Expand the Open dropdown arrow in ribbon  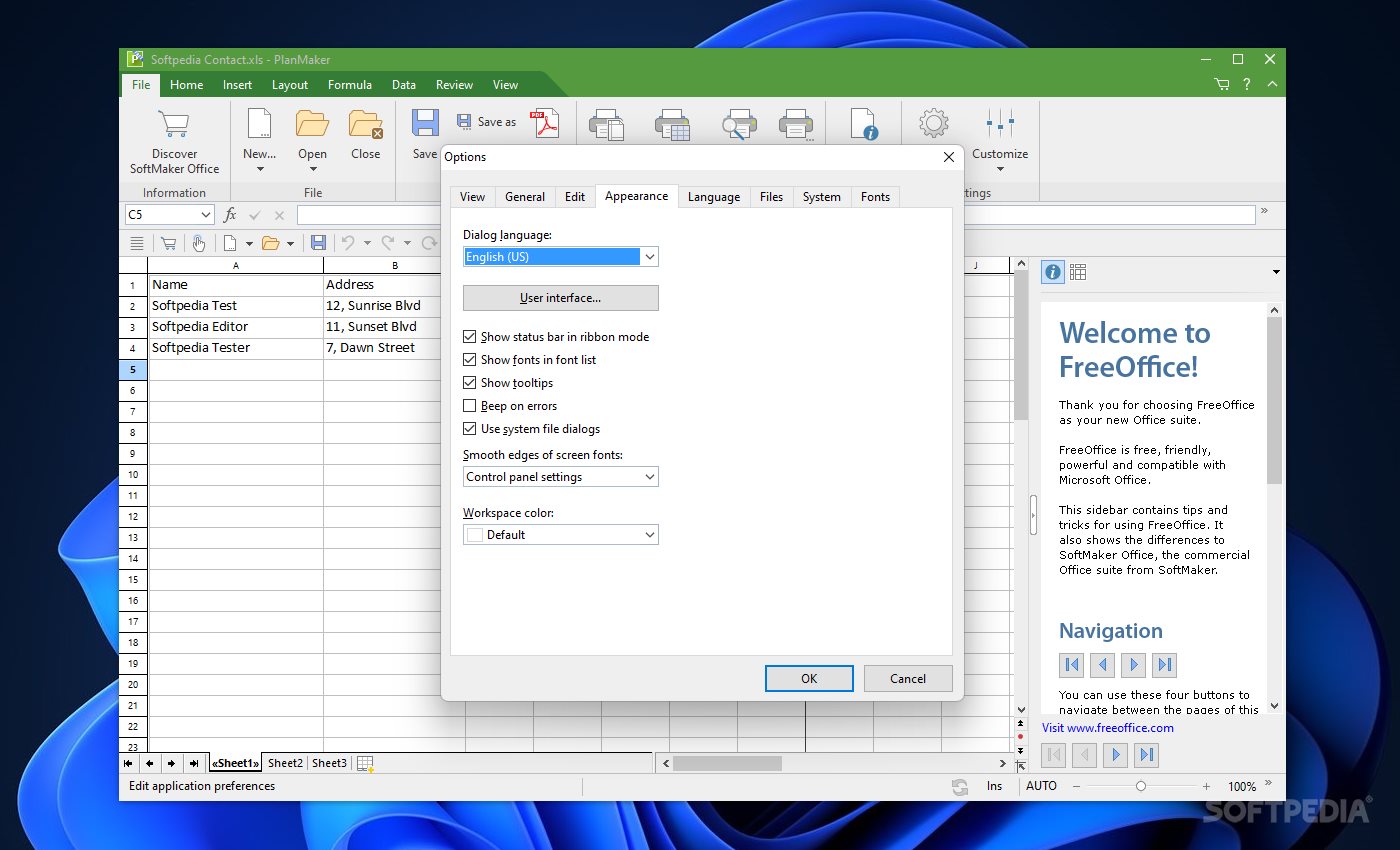[x=312, y=169]
